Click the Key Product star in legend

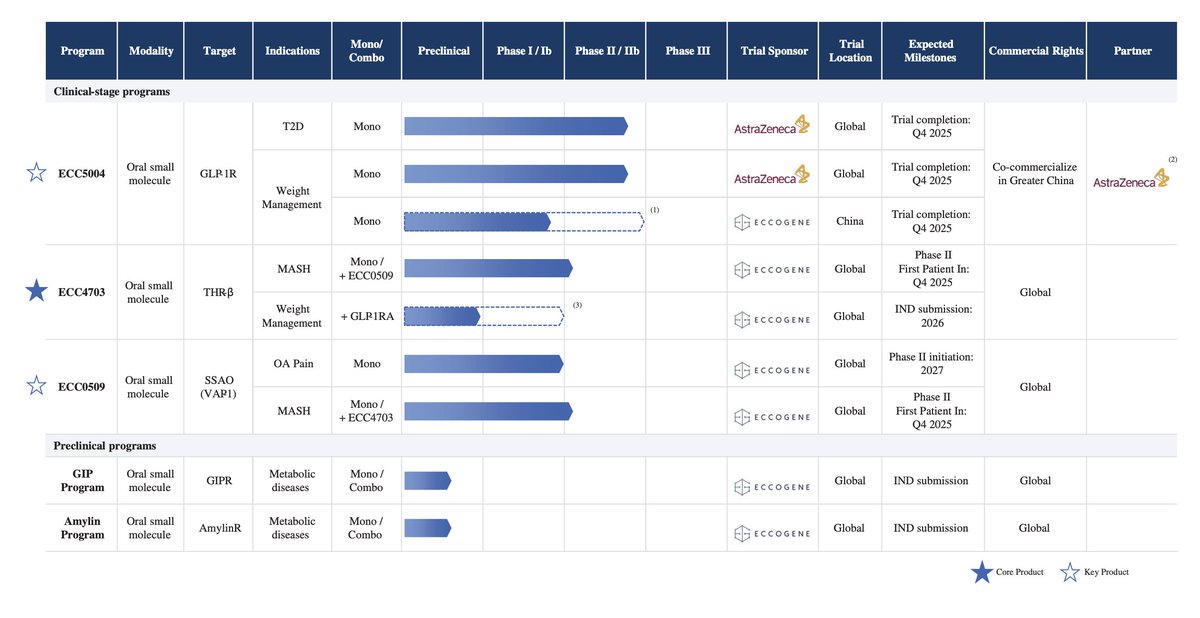click(1070, 572)
